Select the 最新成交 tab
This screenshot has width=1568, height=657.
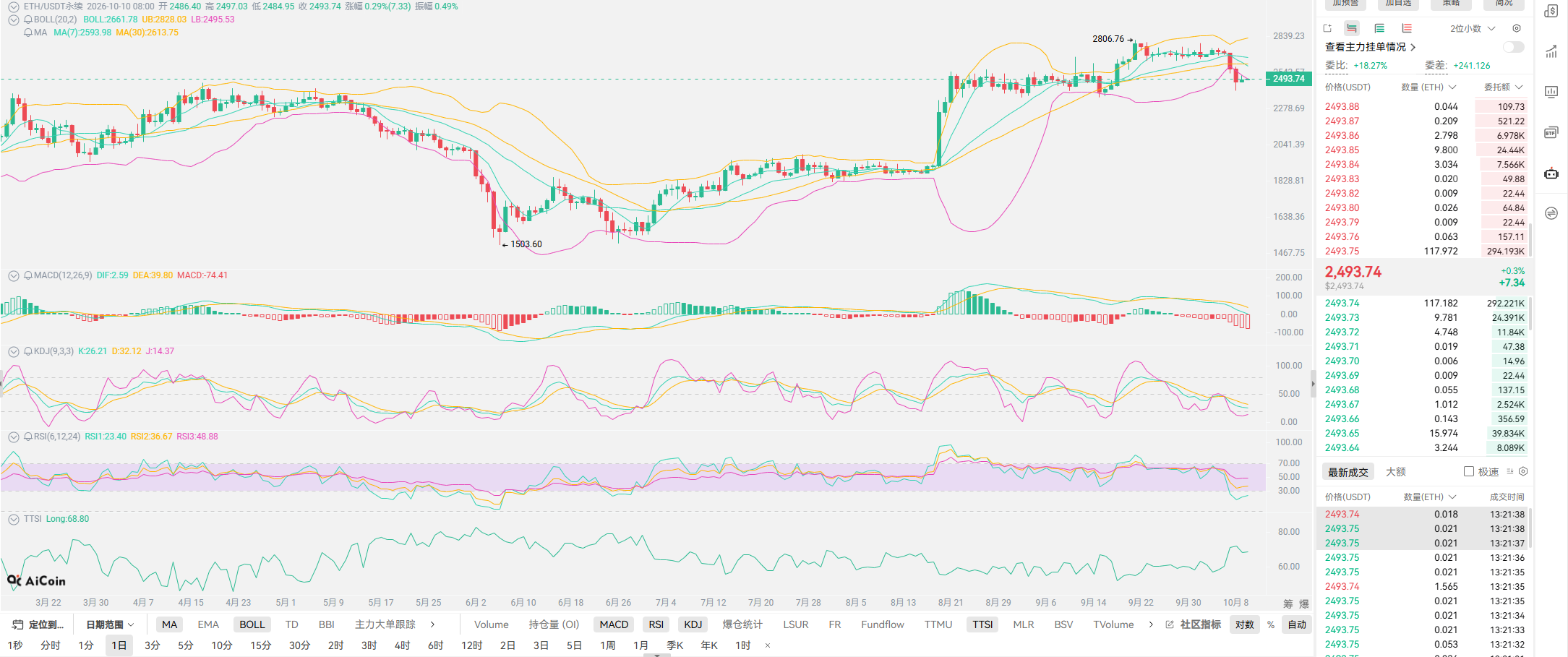(1348, 472)
